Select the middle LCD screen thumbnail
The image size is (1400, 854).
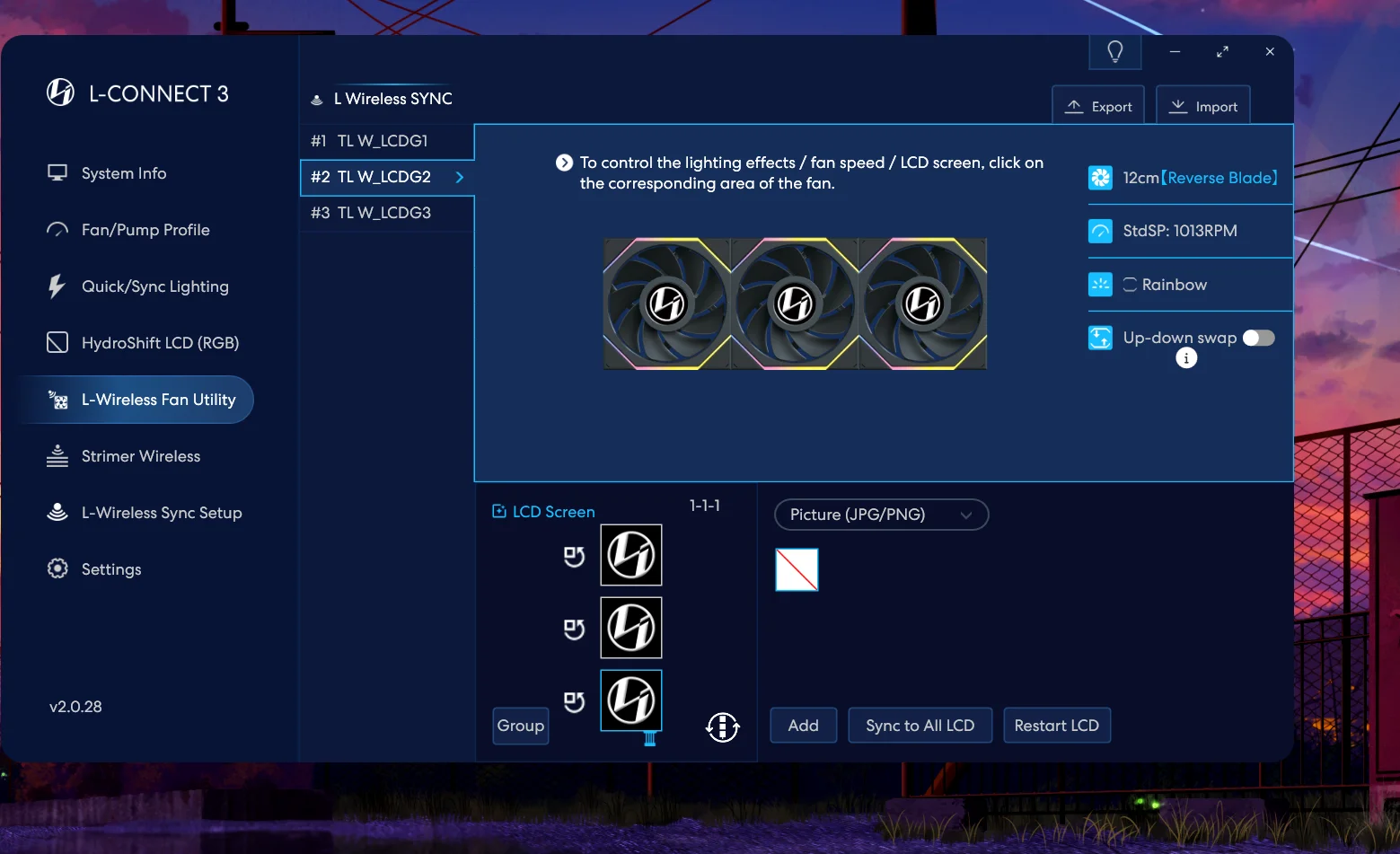(631, 628)
